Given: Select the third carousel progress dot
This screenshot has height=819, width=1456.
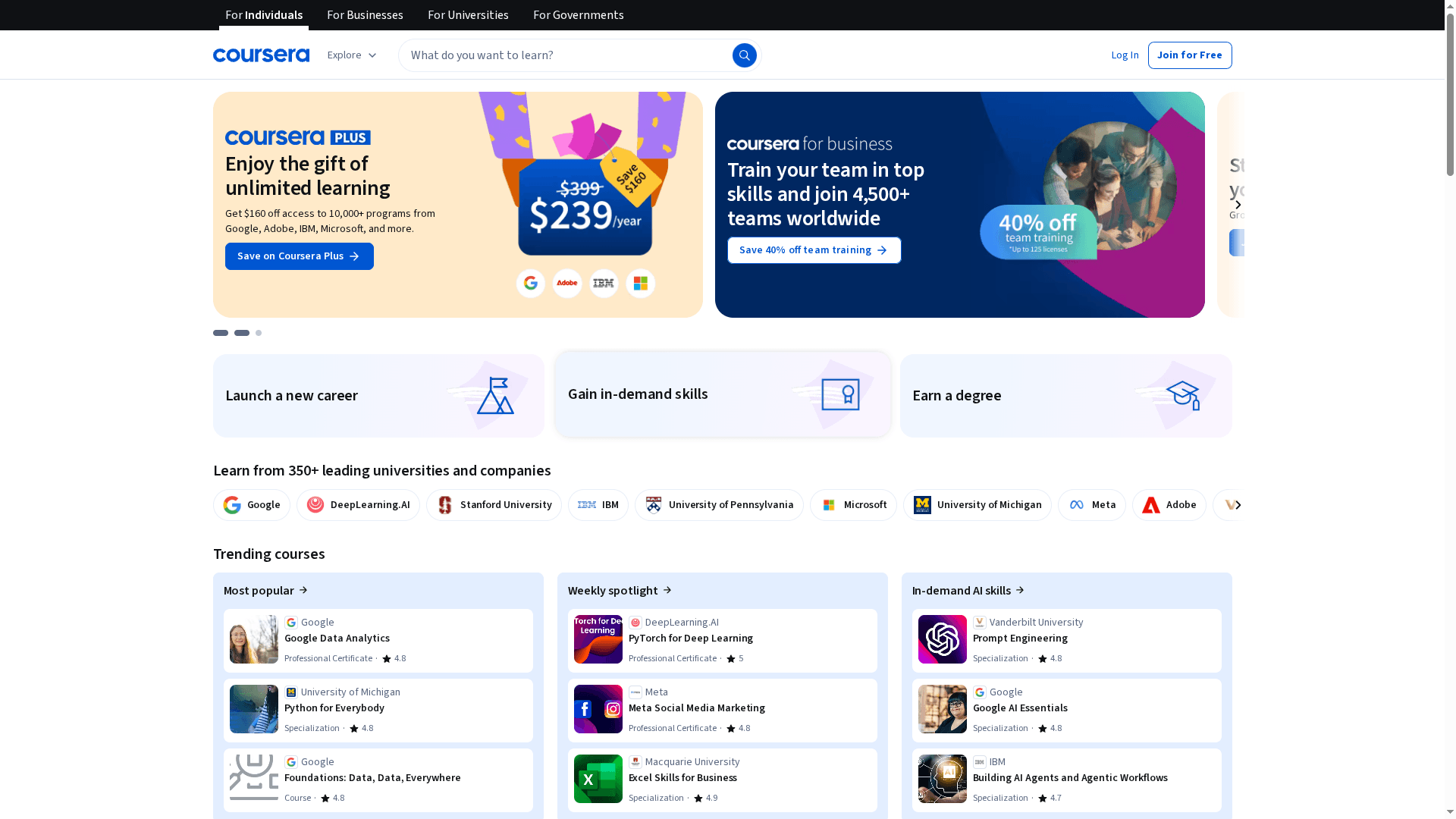Looking at the screenshot, I should coord(258,333).
